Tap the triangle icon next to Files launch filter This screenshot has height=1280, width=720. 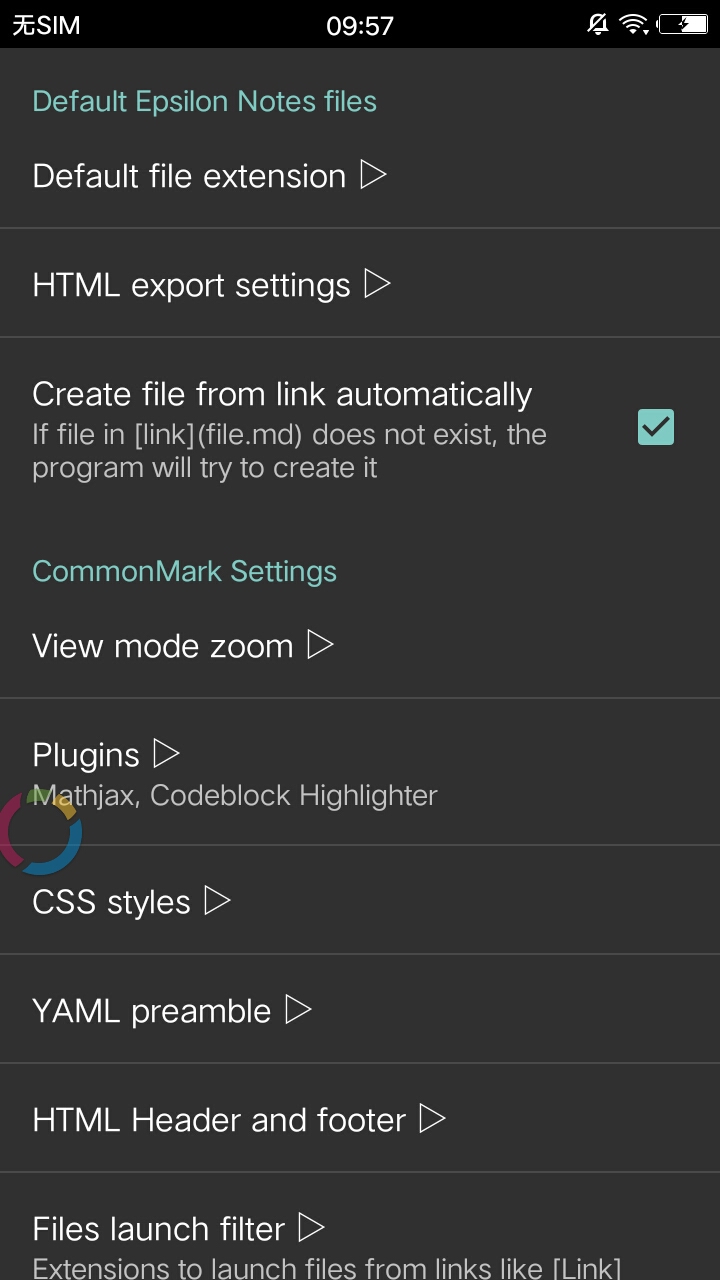312,1227
